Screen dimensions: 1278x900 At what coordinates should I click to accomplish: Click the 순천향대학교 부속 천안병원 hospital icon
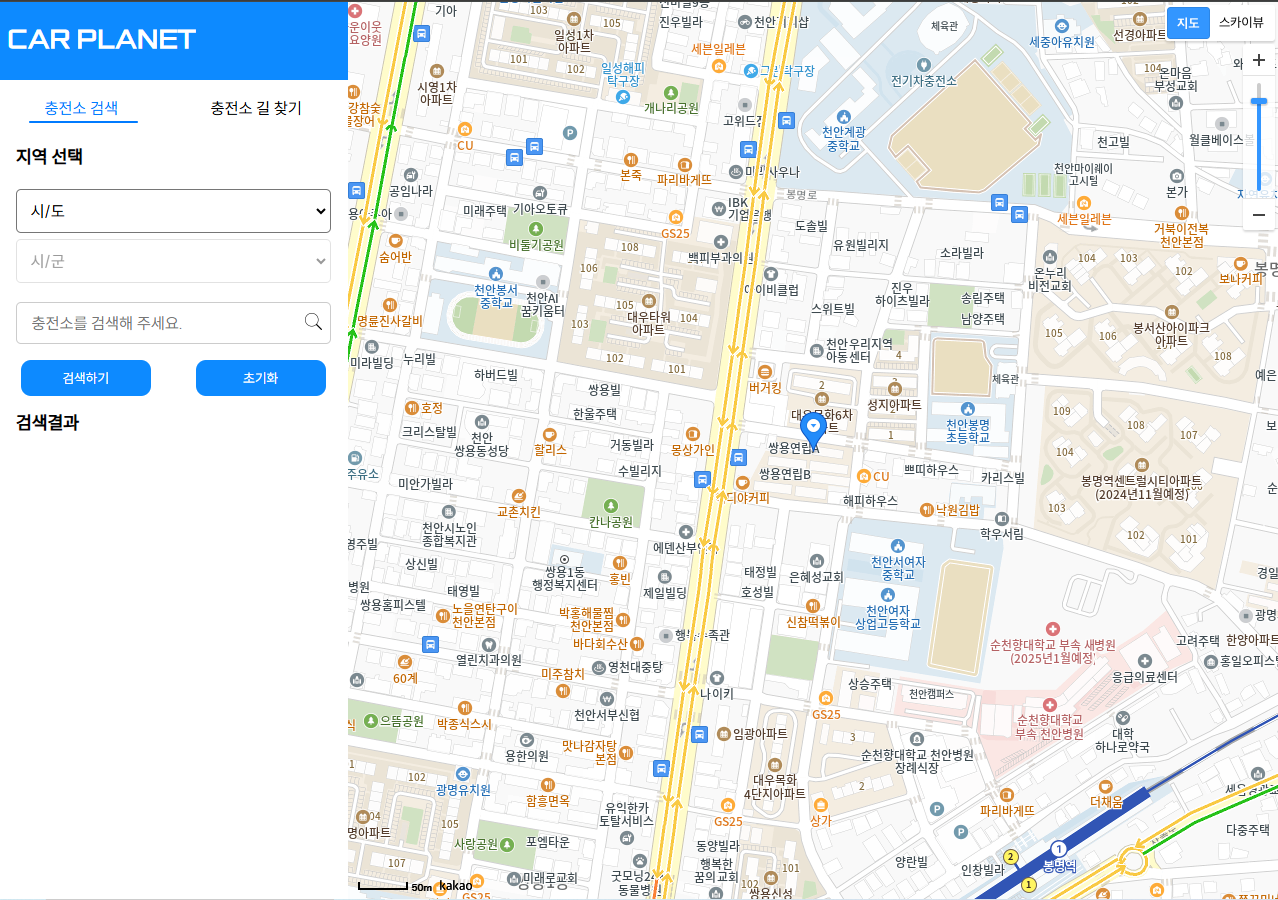(1049, 705)
